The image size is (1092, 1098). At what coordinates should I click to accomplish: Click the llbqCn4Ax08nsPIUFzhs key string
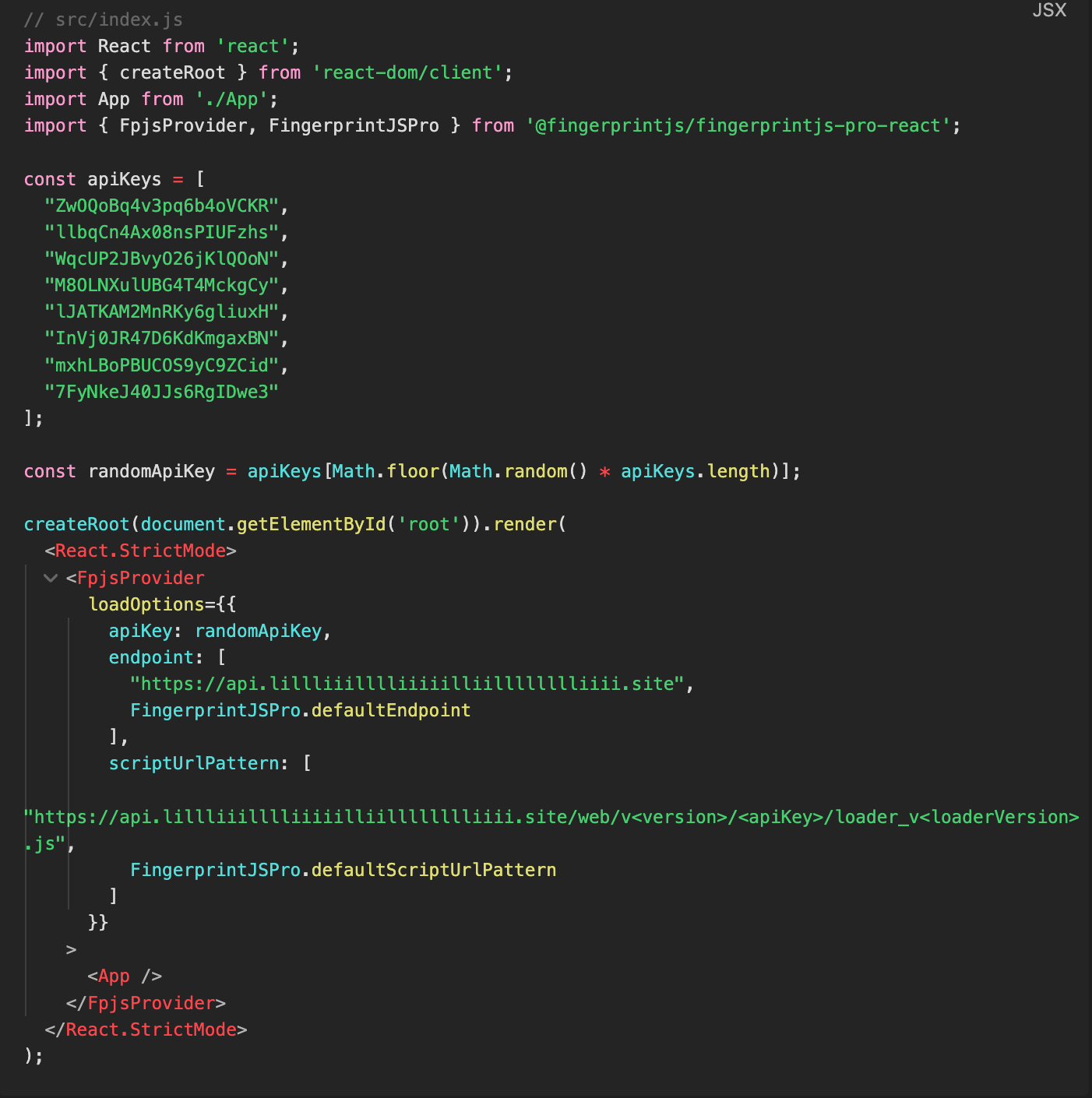pos(161,232)
